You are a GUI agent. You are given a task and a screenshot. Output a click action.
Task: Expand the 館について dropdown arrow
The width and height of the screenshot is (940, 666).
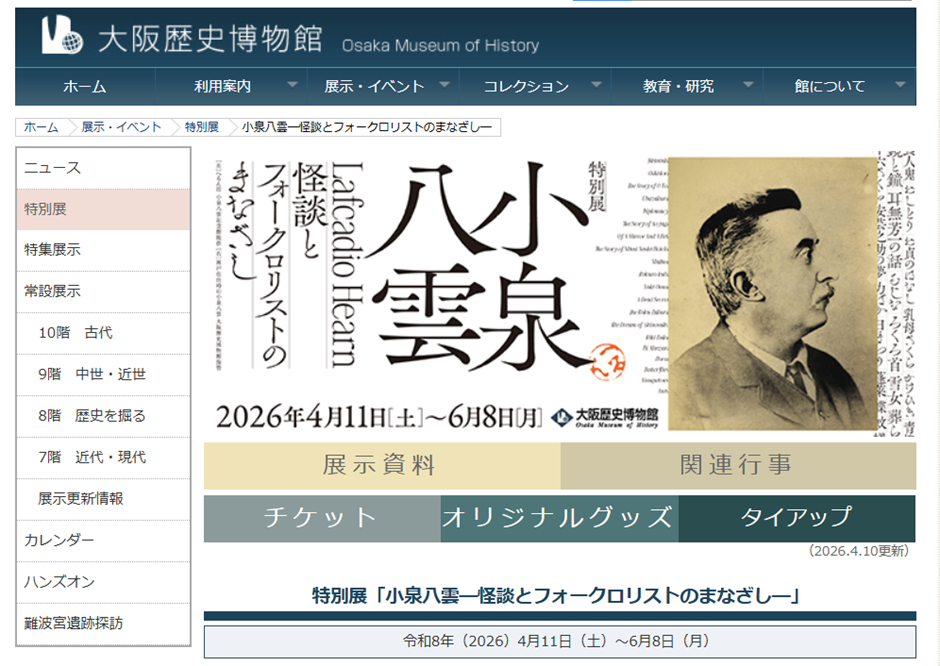pos(900,85)
